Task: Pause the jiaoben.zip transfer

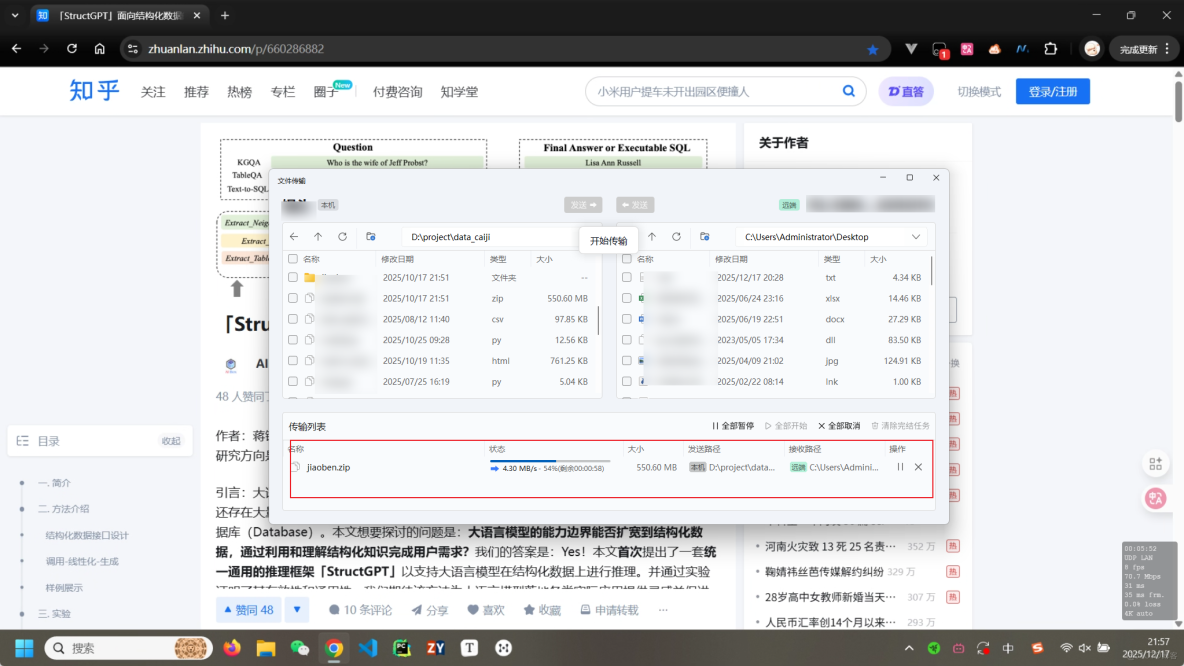Action: [x=899, y=466]
